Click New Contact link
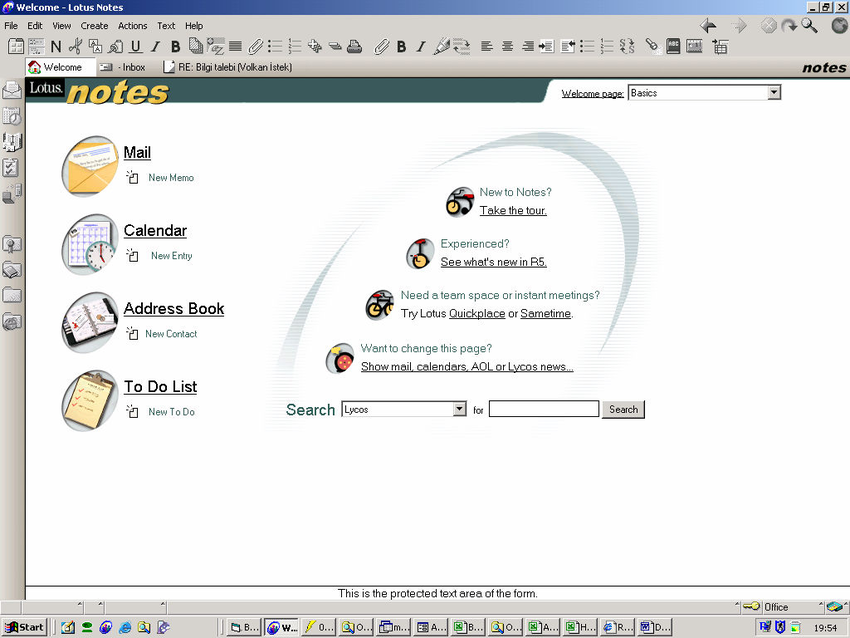Viewport: 850px width, 638px height. [171, 334]
